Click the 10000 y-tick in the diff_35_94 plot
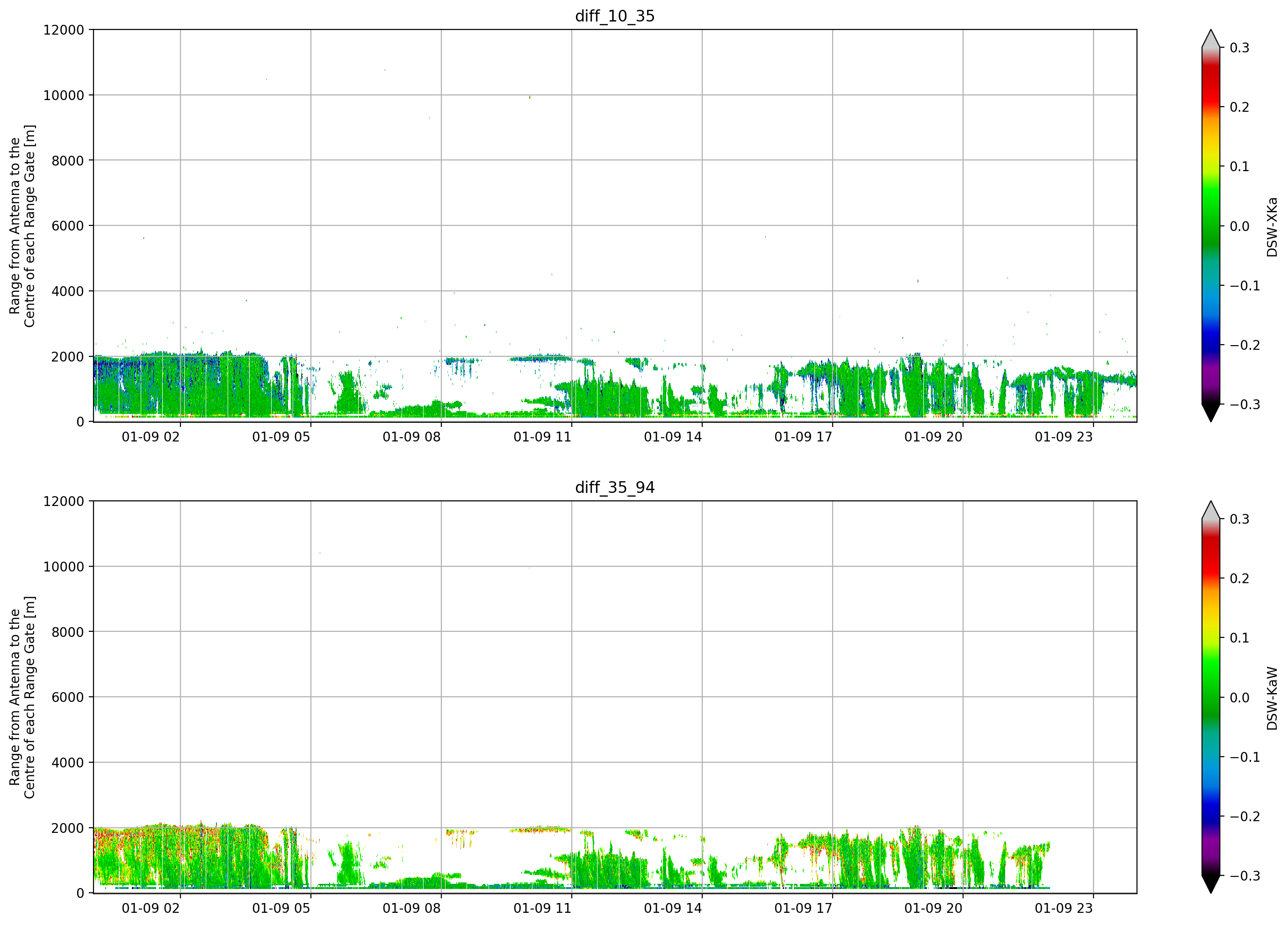This screenshot has width=1288, height=925. point(64,567)
